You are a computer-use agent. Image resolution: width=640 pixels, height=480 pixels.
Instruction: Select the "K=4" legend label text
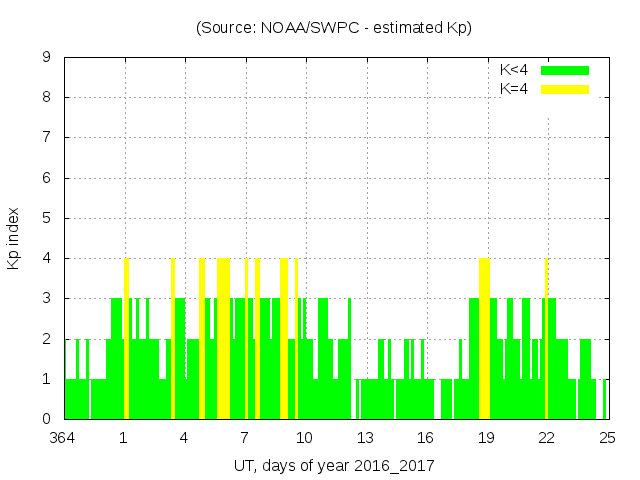(514, 89)
